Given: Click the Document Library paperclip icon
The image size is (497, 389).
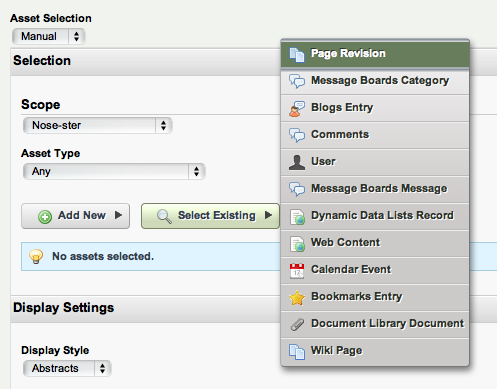Looking at the screenshot, I should [297, 324].
